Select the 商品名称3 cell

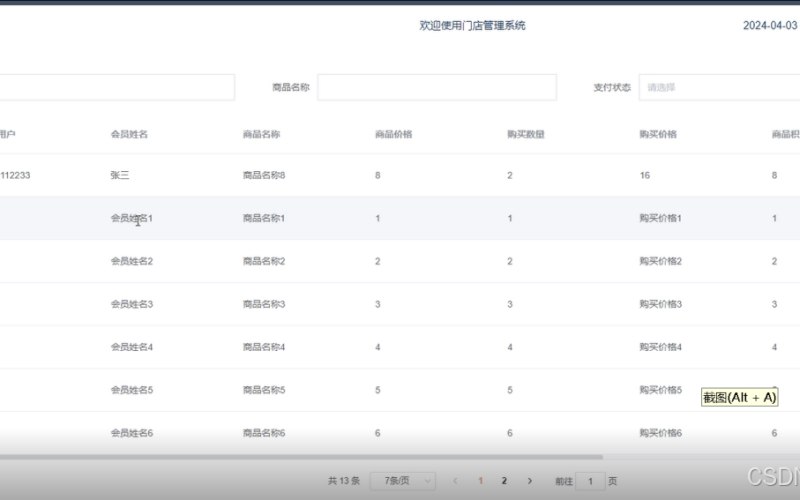(264, 304)
